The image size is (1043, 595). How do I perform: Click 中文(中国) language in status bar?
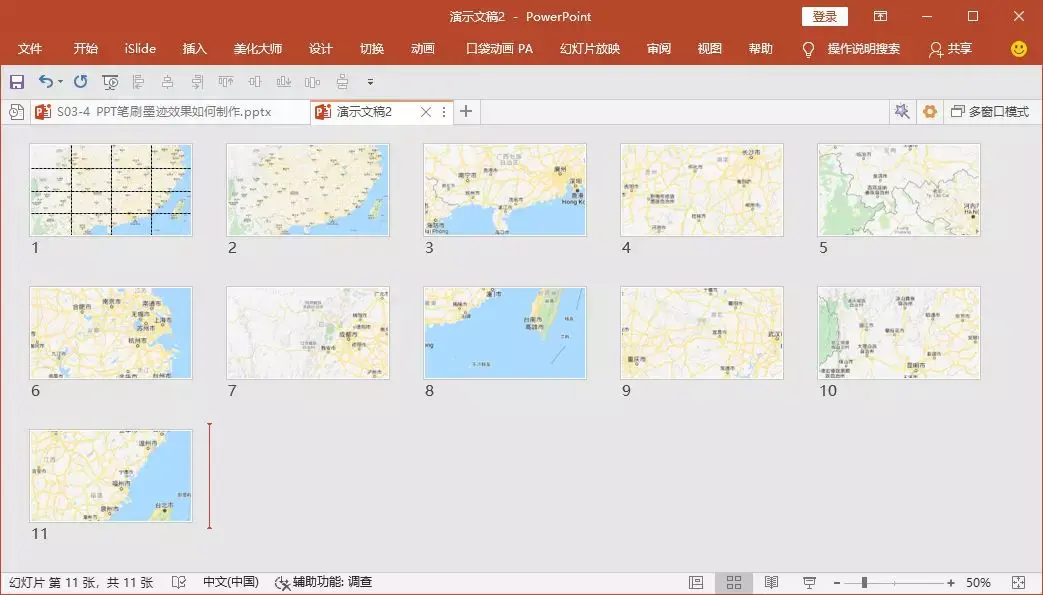point(230,582)
